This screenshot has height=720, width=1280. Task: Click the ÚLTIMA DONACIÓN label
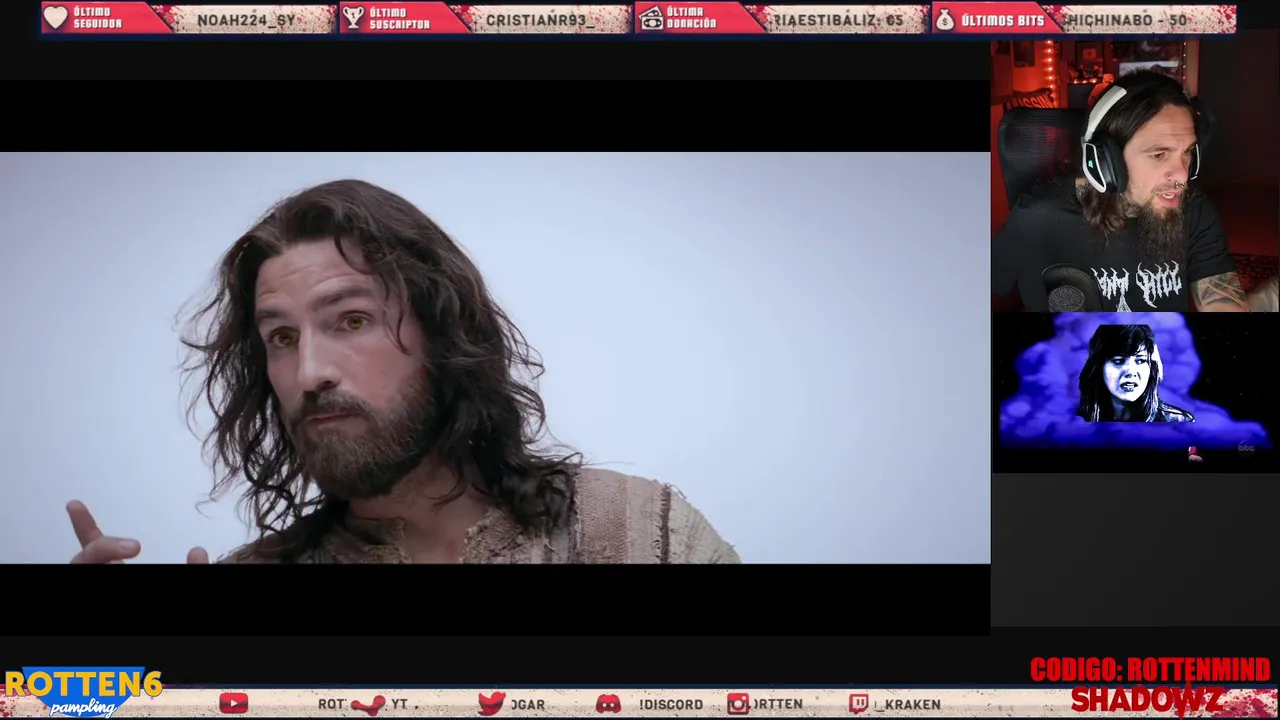pyautogui.click(x=691, y=18)
